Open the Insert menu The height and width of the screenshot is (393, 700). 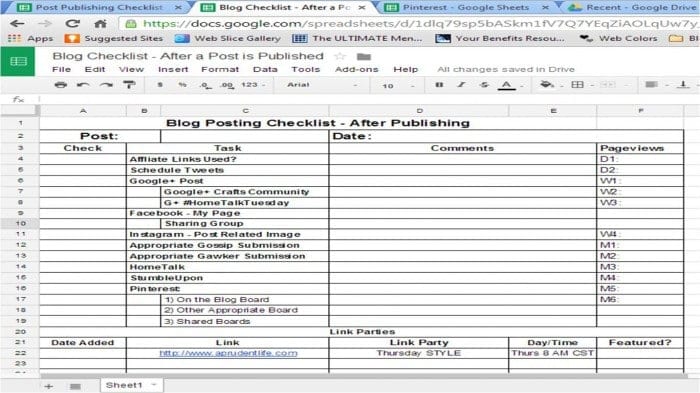(173, 69)
